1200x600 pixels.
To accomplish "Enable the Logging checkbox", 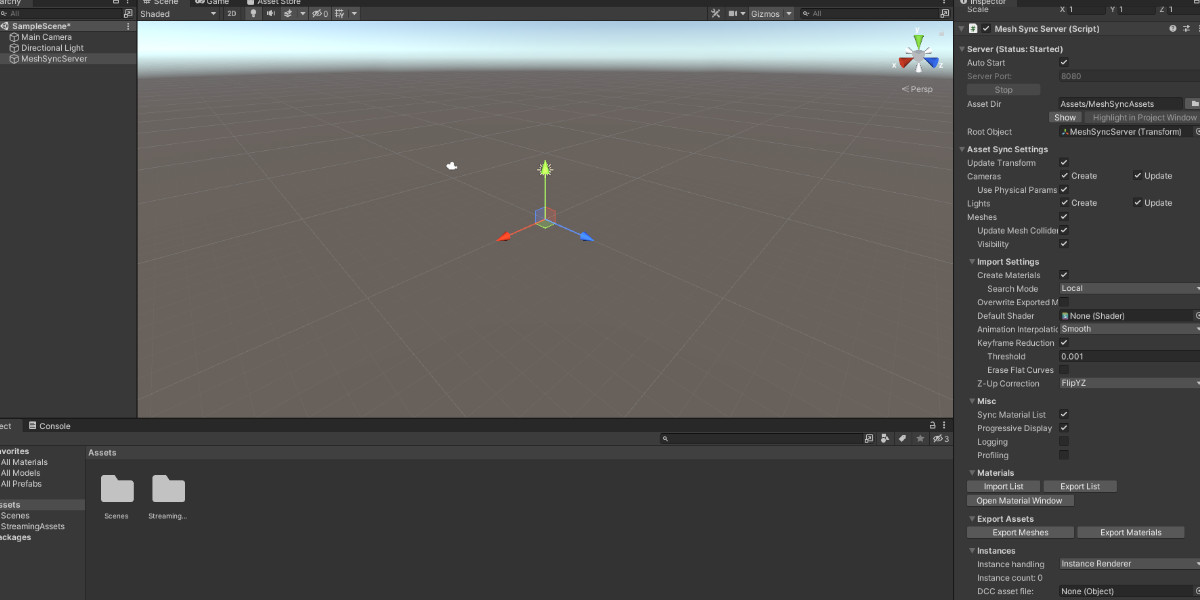I will tap(1064, 441).
